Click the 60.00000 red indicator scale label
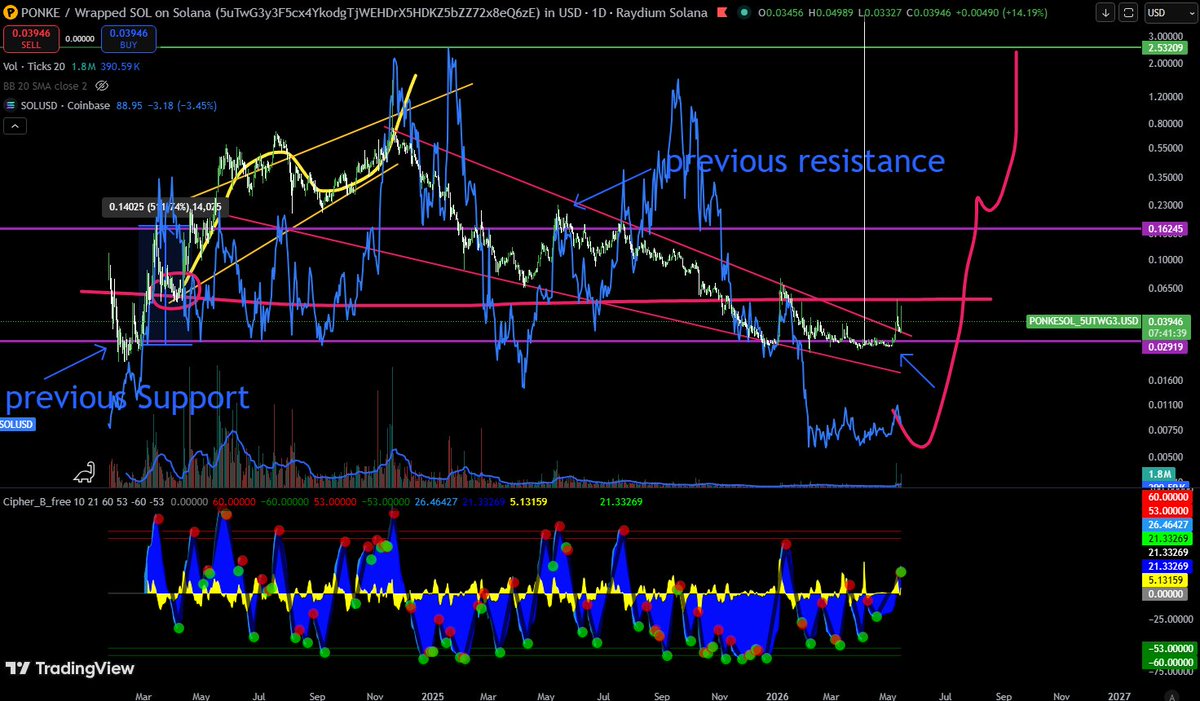This screenshot has height=701, width=1200. pos(1166,496)
